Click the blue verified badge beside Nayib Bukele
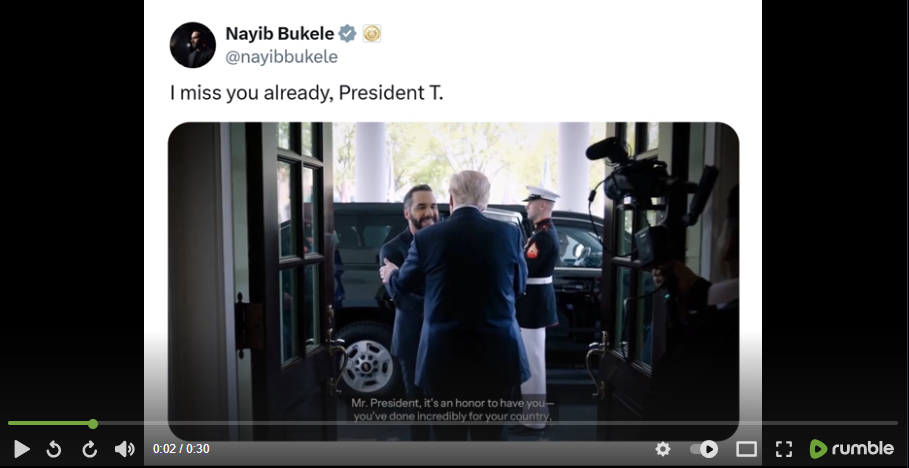 point(347,34)
